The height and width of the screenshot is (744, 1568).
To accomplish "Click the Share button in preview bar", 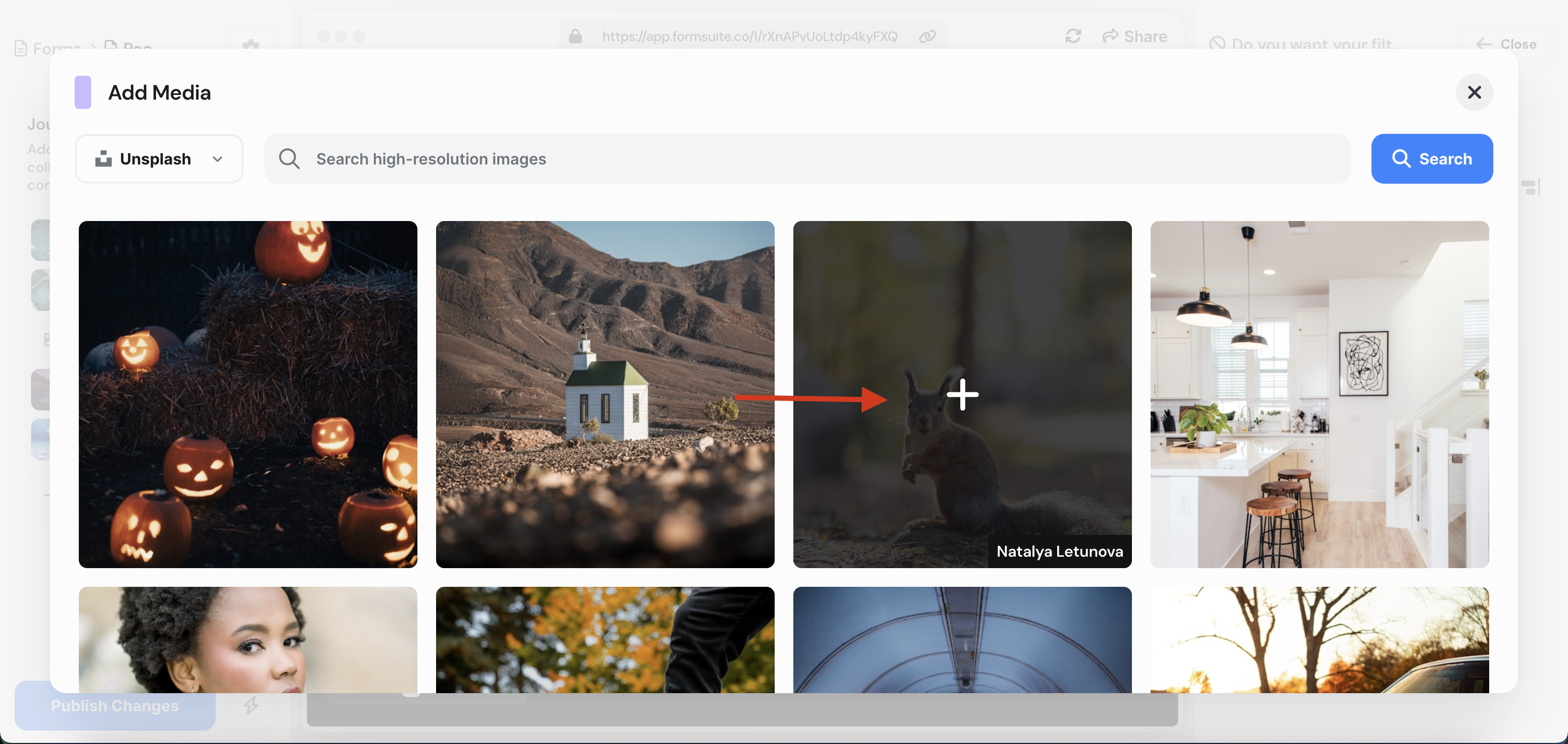I will coord(1135,36).
